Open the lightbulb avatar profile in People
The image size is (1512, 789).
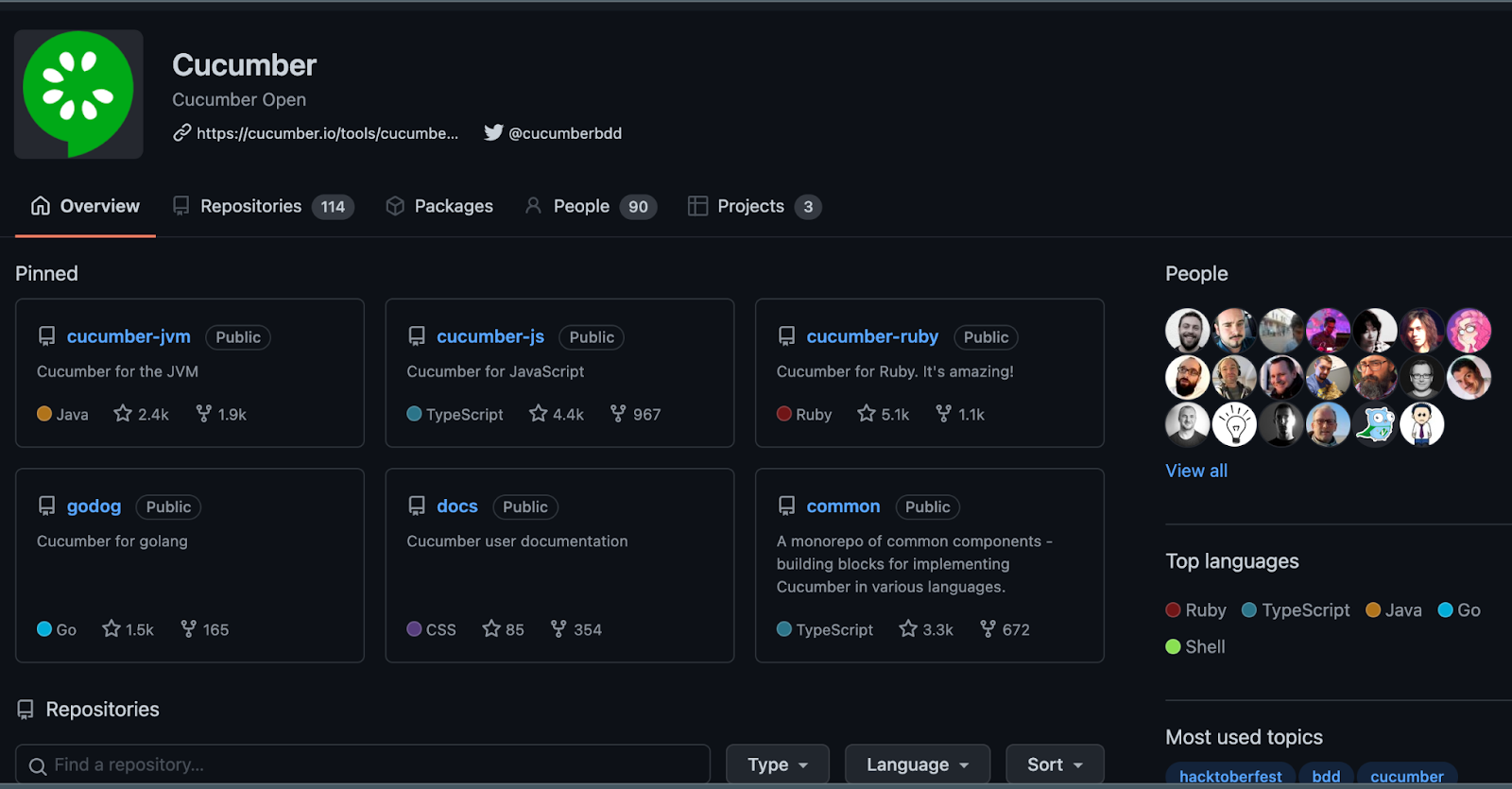coord(1234,424)
